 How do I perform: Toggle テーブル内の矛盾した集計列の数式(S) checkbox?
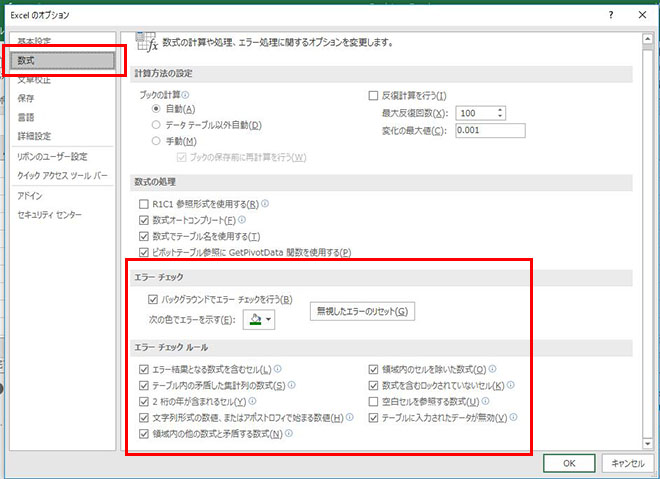pos(144,386)
